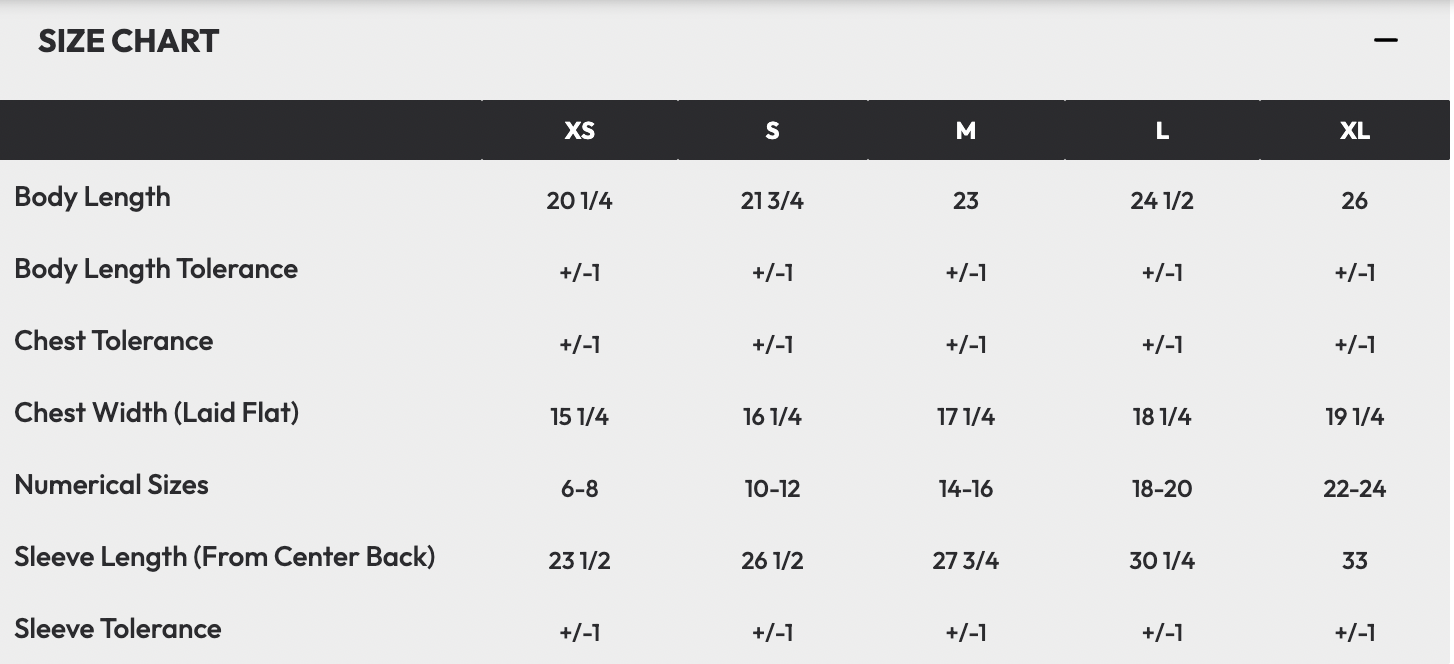Click the XL sleeve length value 33
Viewport: 1454px width, 664px height.
pyautogui.click(x=1354, y=561)
